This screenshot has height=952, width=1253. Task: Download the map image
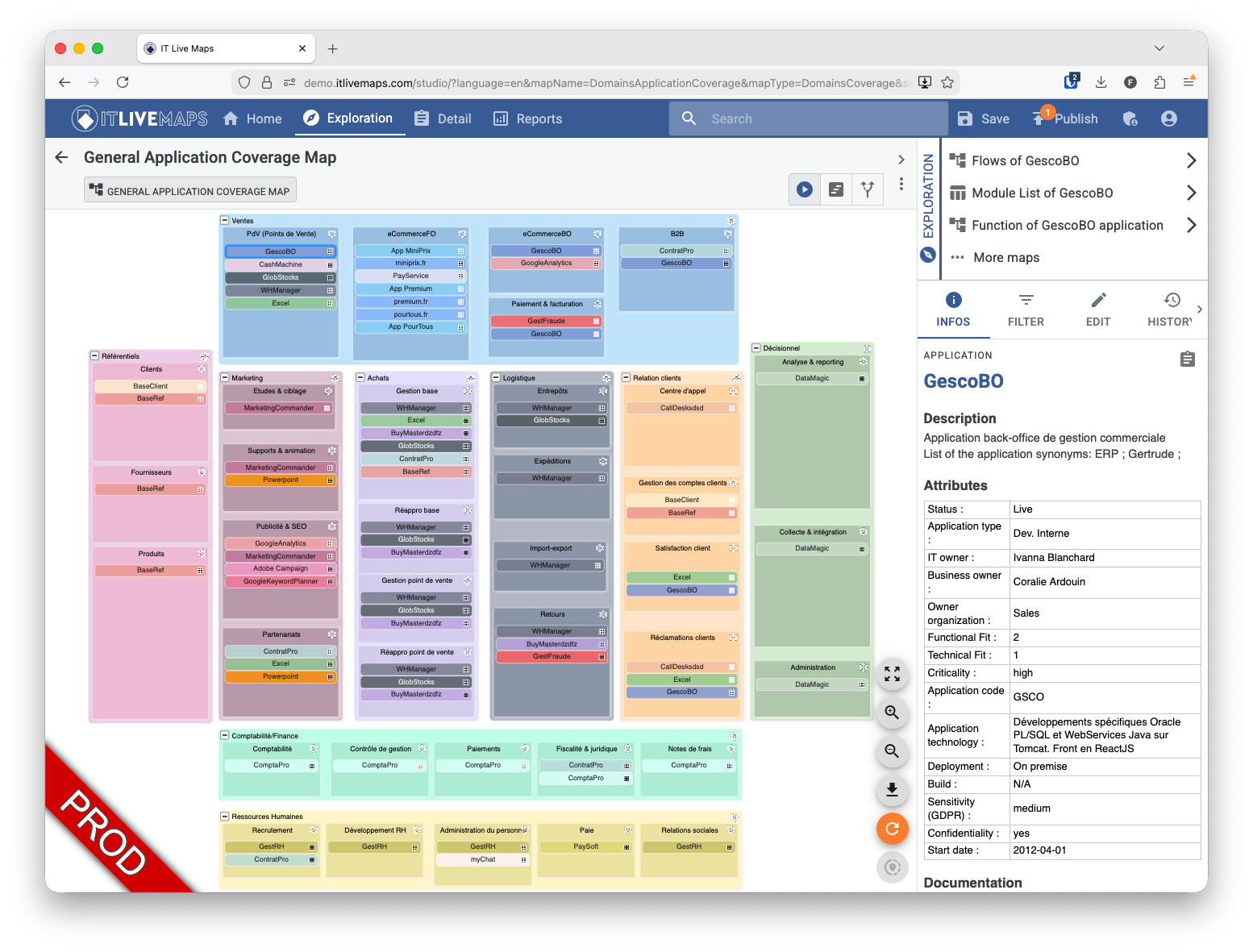point(892,790)
